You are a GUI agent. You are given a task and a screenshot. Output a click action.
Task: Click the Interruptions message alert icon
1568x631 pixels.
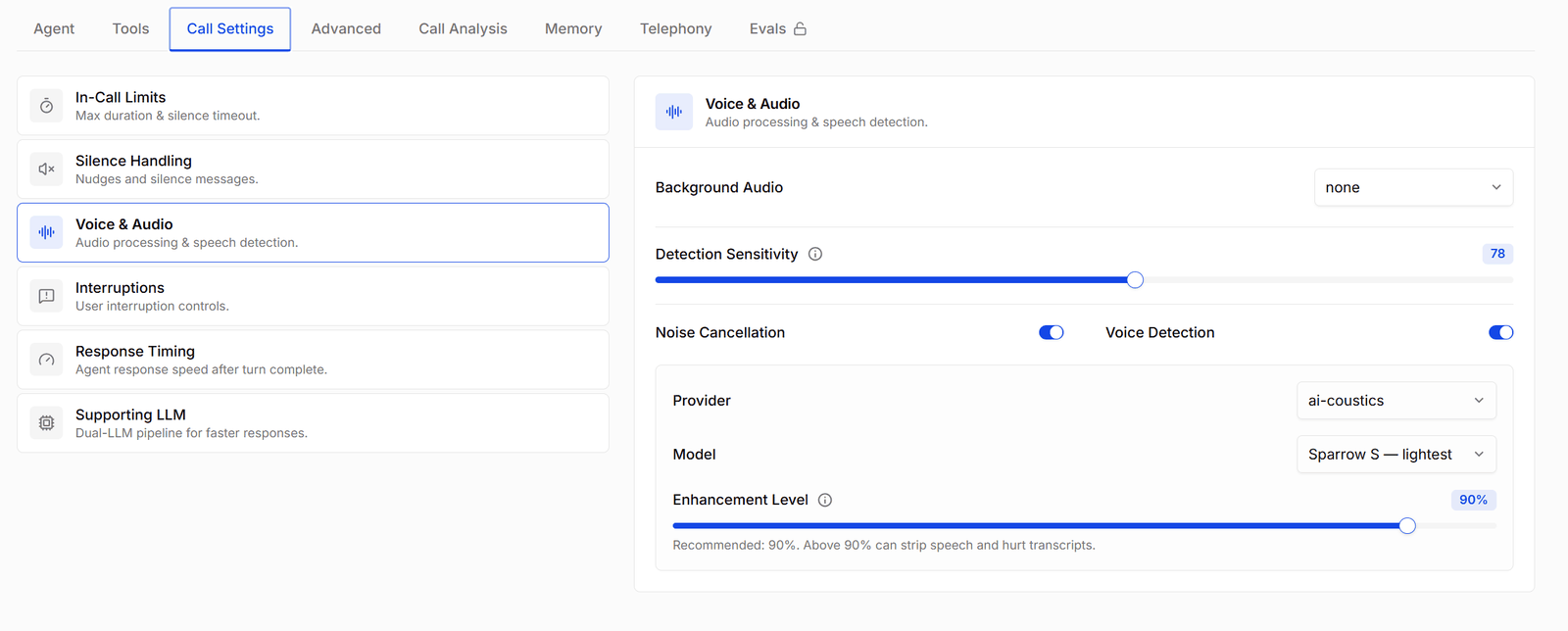46,296
